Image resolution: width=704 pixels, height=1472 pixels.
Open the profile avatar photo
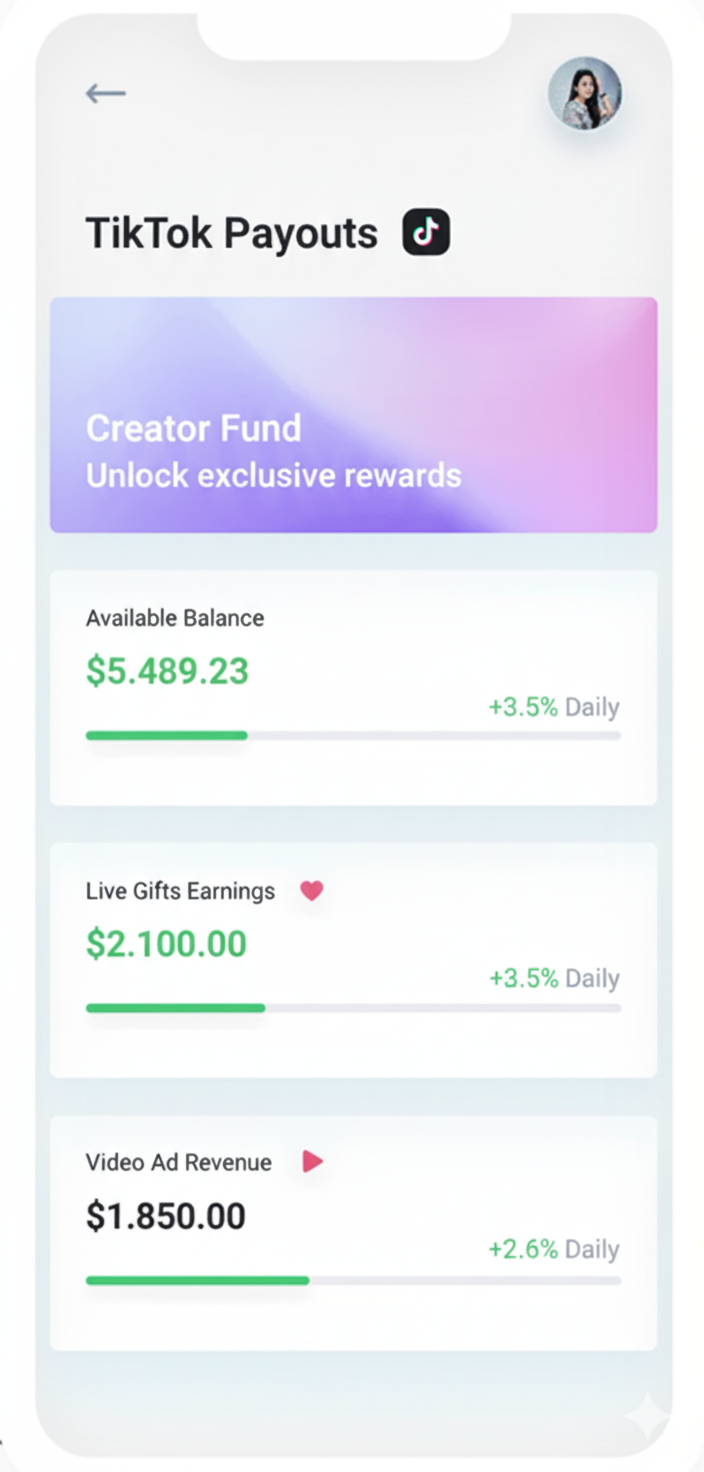(x=585, y=93)
